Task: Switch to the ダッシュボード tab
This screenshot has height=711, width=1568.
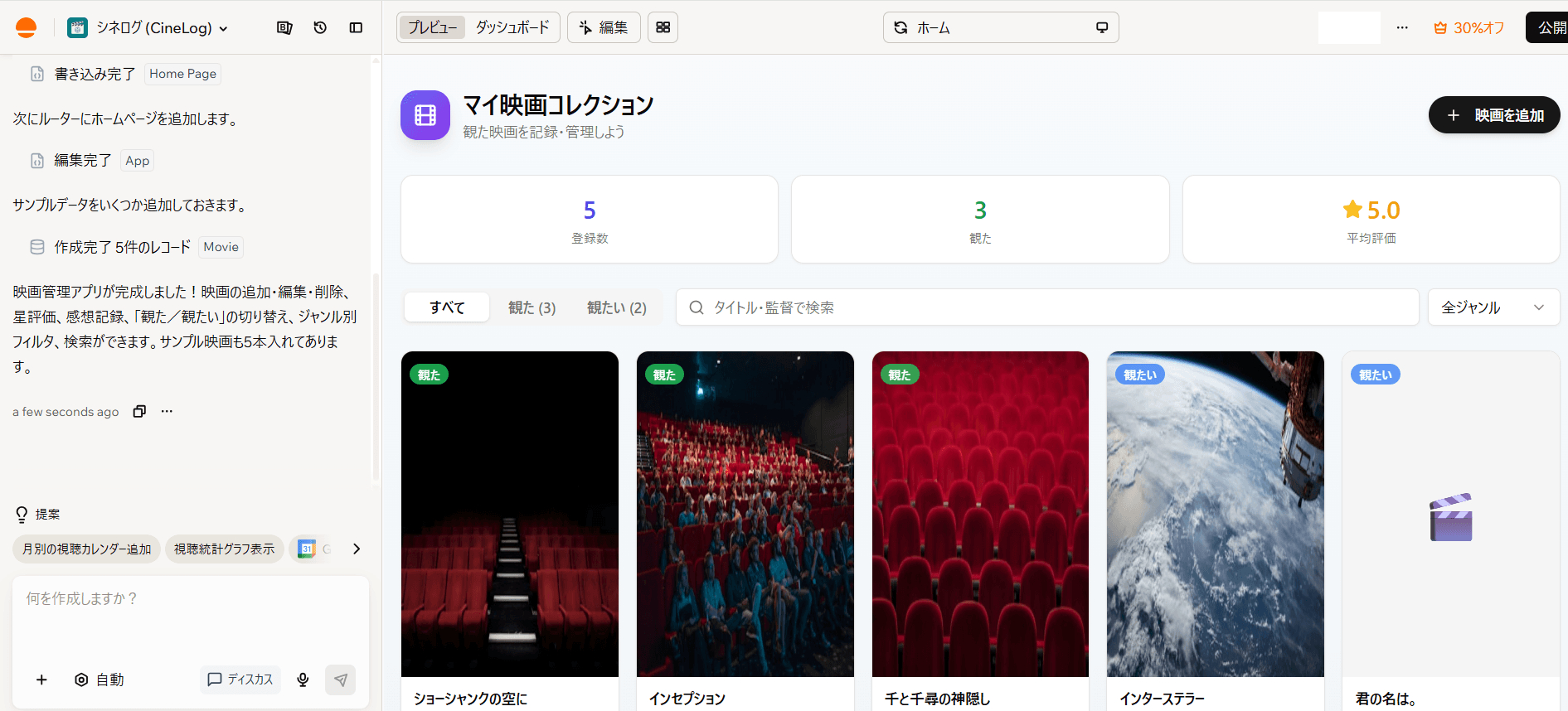Action: [512, 27]
